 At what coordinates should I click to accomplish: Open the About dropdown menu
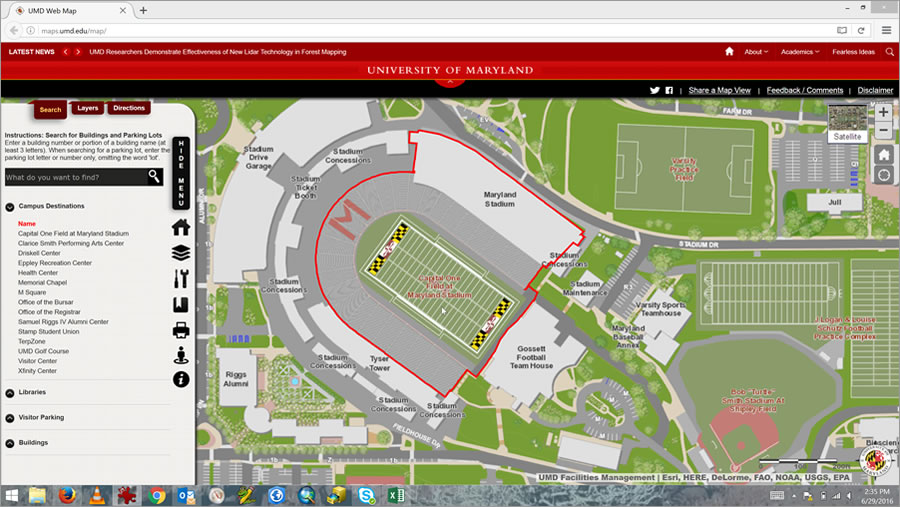click(x=755, y=52)
